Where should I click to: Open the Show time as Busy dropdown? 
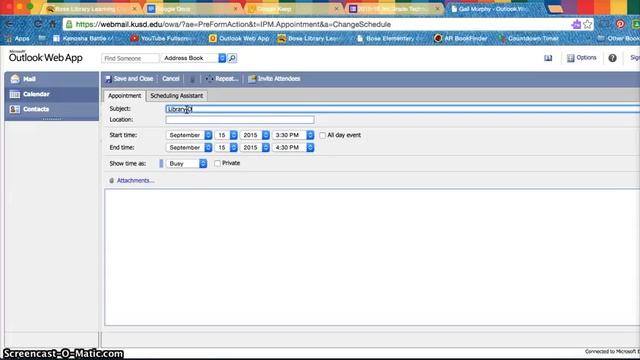[187, 163]
